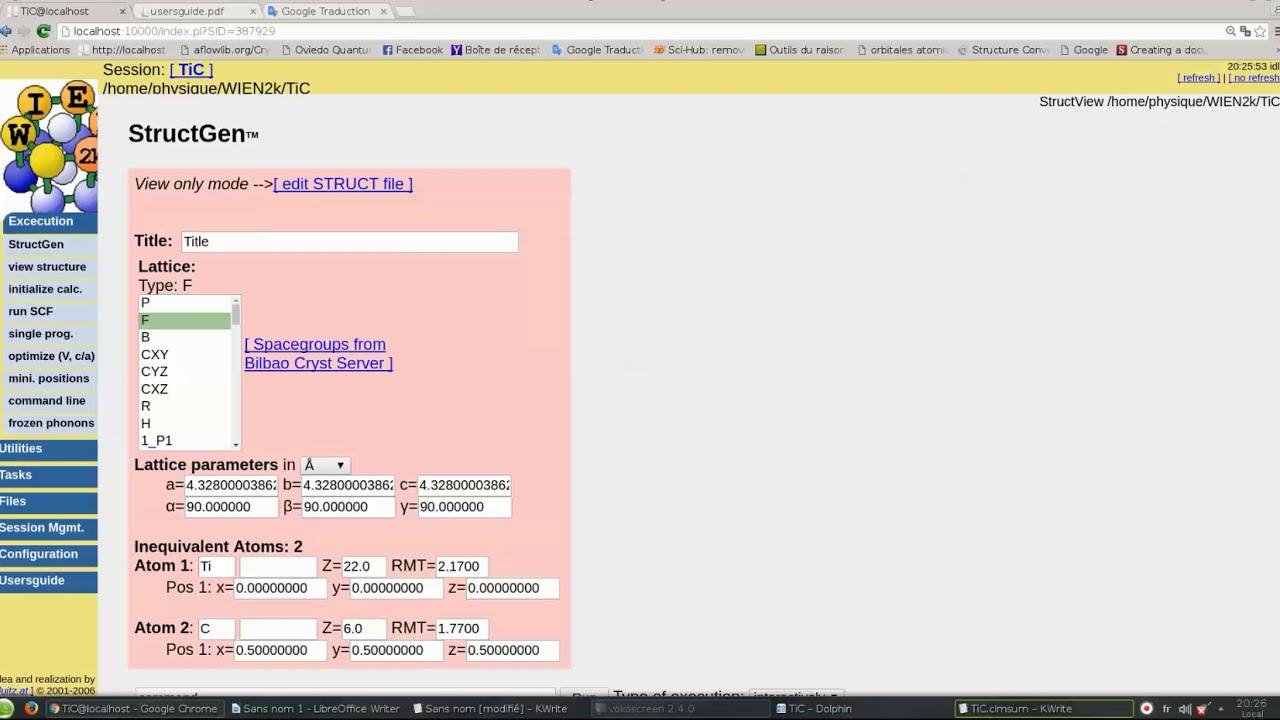Close the usersguide.pdf tab
The image size is (1280, 720).
coord(253,11)
